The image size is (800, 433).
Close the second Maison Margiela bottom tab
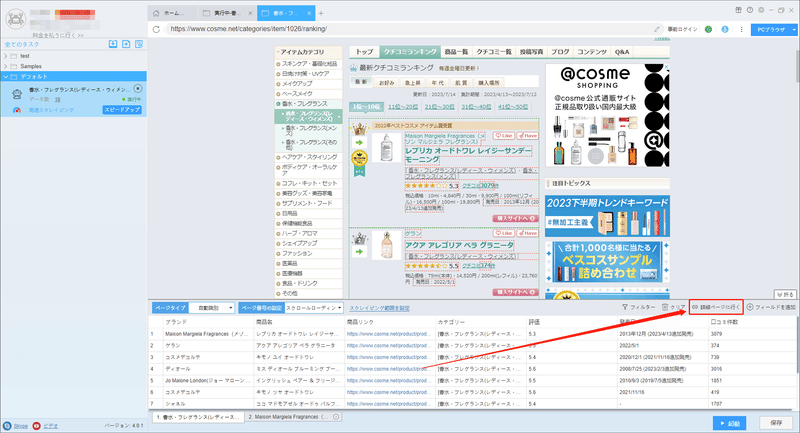pos(336,417)
